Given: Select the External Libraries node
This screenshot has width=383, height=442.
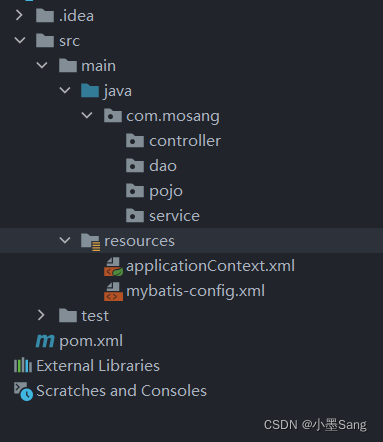Looking at the screenshot, I should pos(98,366).
